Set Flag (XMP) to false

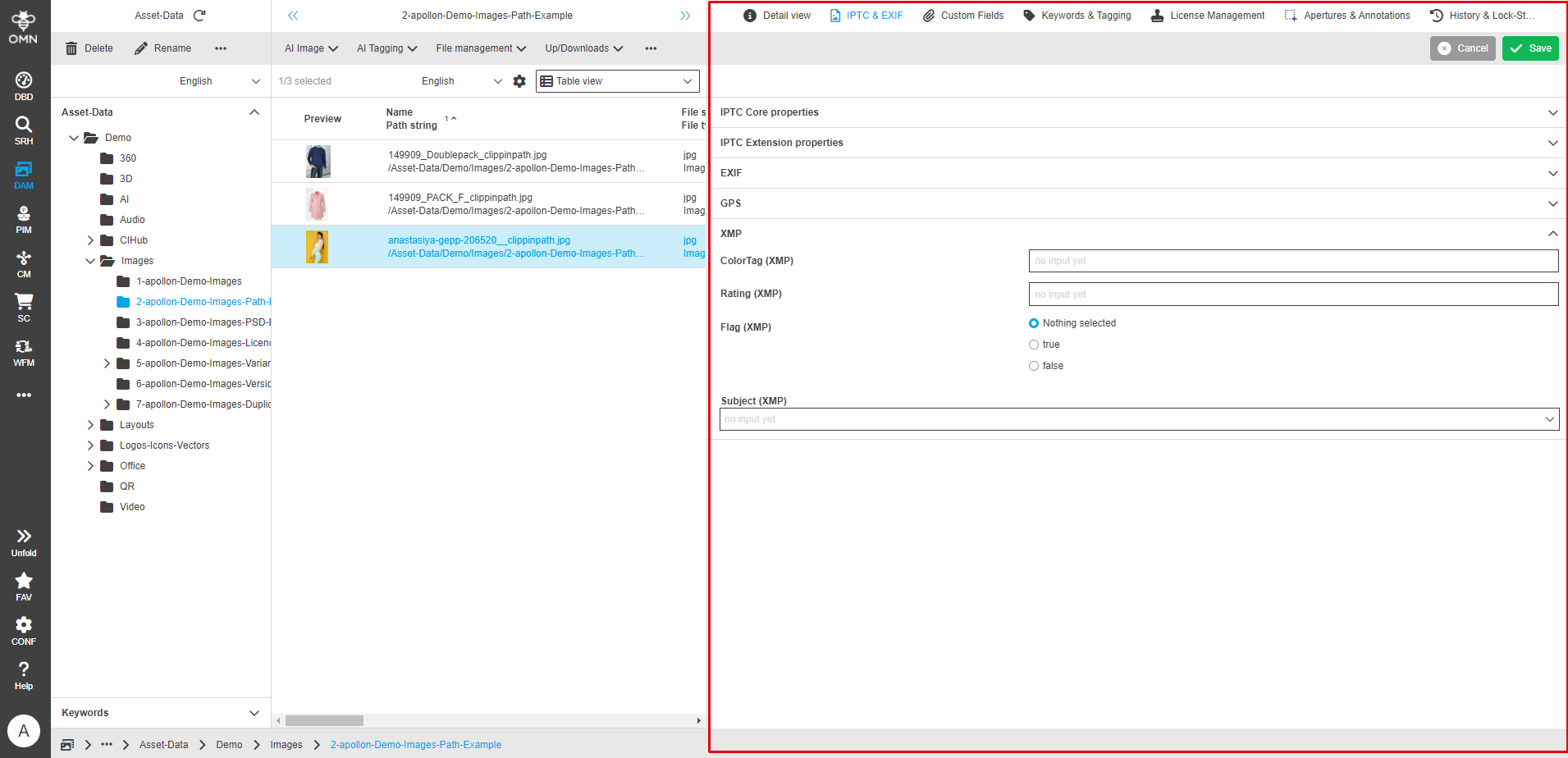pos(1034,366)
